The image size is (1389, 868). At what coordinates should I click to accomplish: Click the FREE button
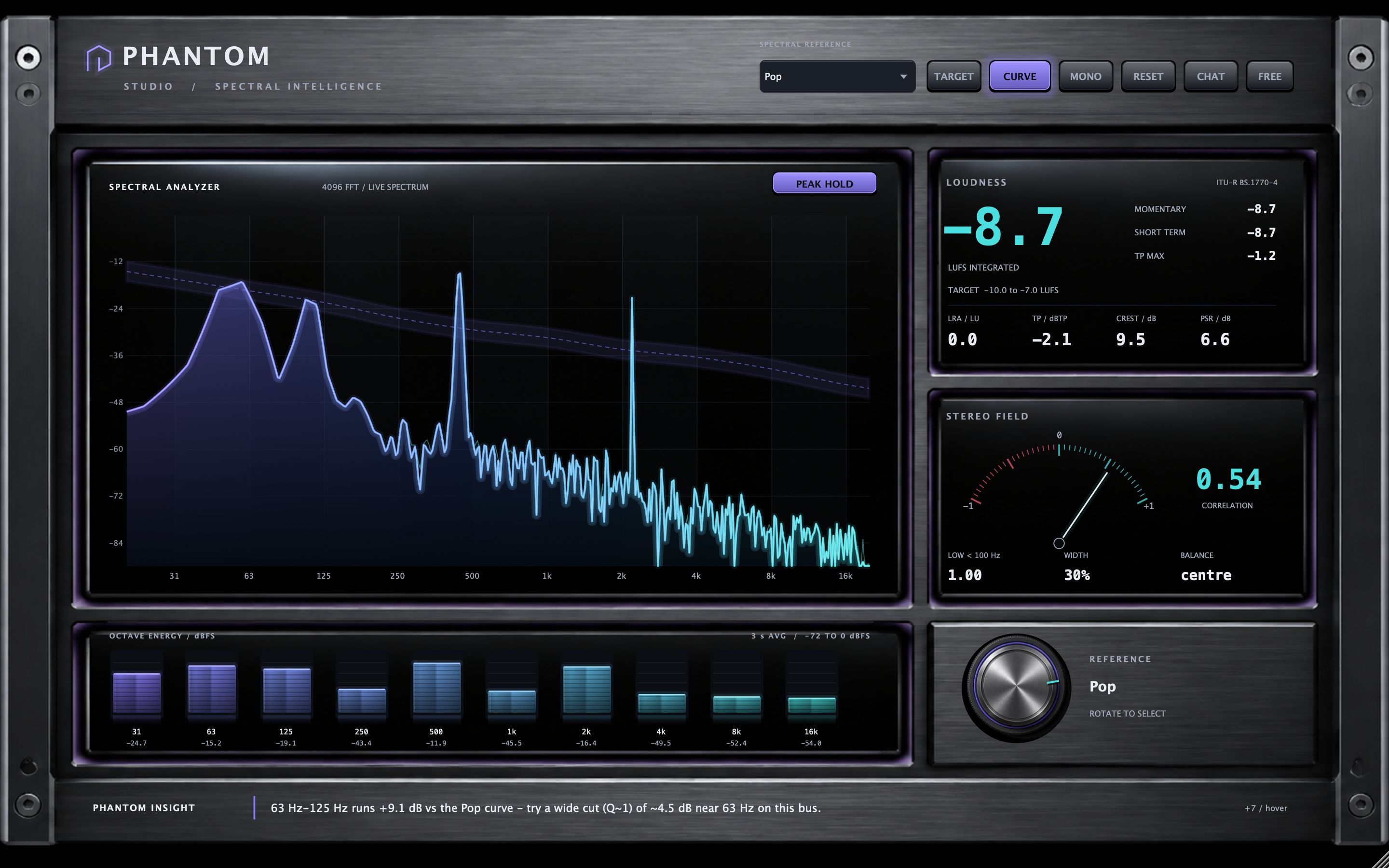(1269, 76)
